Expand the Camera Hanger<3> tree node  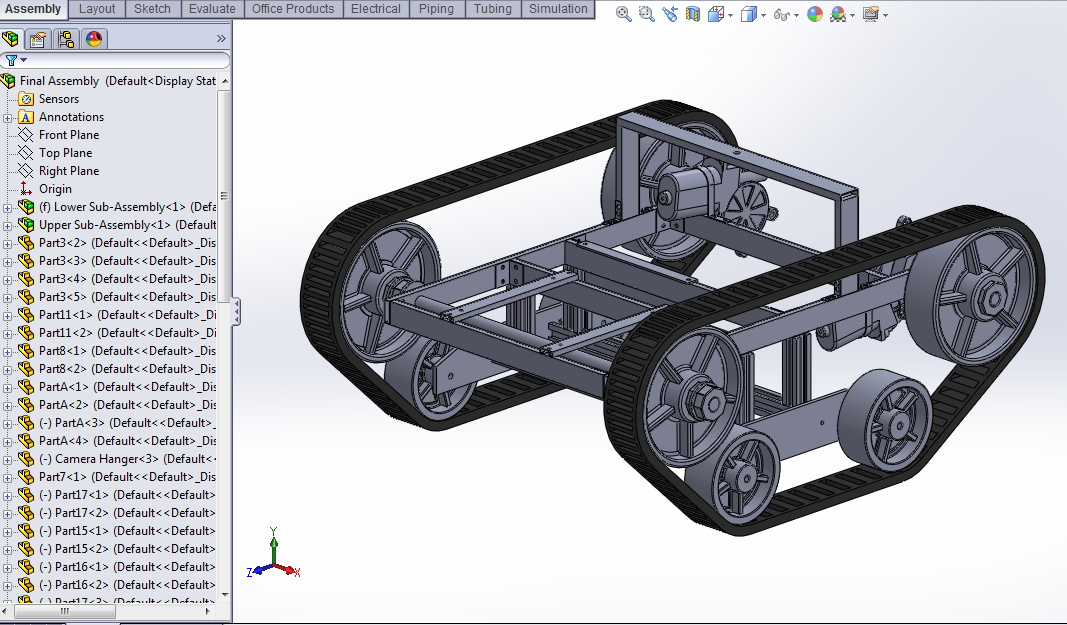point(7,460)
